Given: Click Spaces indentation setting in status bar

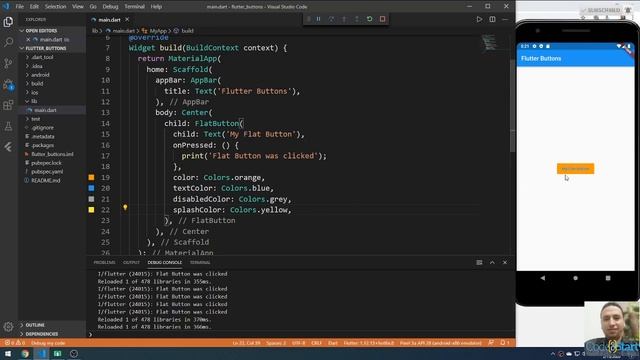Looking at the screenshot, I should (x=276, y=343).
